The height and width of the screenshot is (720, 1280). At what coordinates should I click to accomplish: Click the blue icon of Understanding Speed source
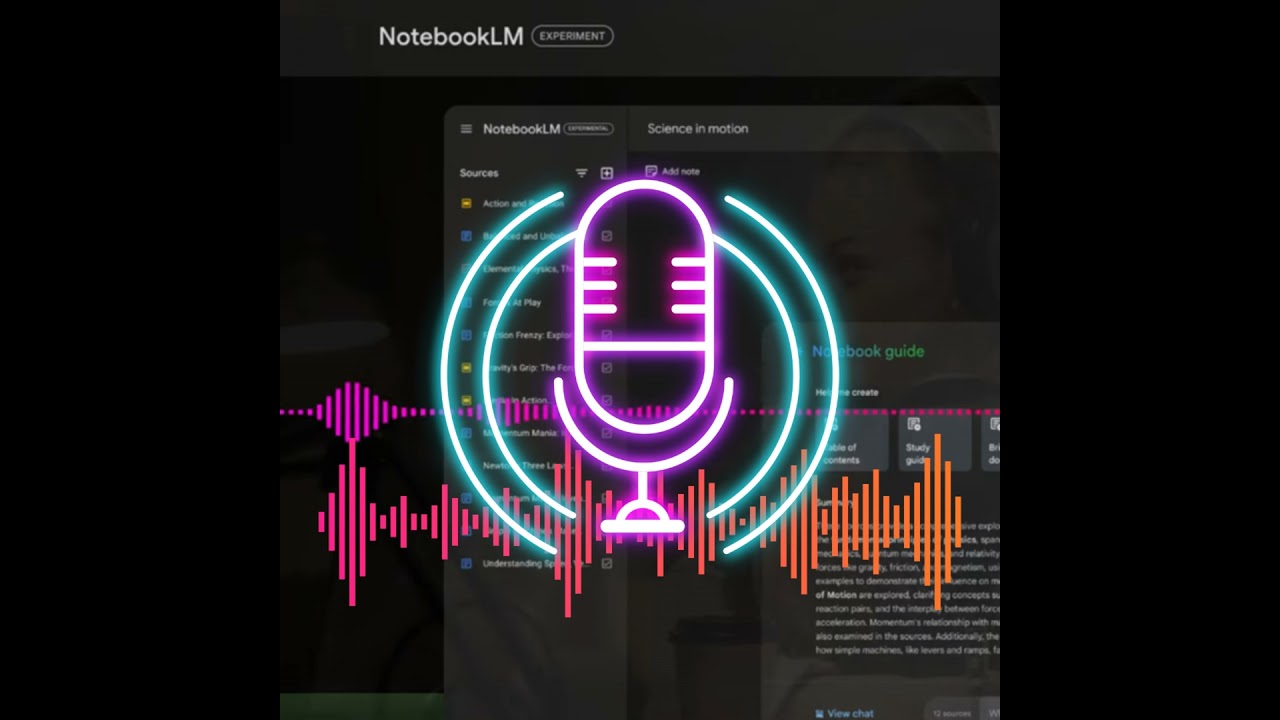point(466,564)
